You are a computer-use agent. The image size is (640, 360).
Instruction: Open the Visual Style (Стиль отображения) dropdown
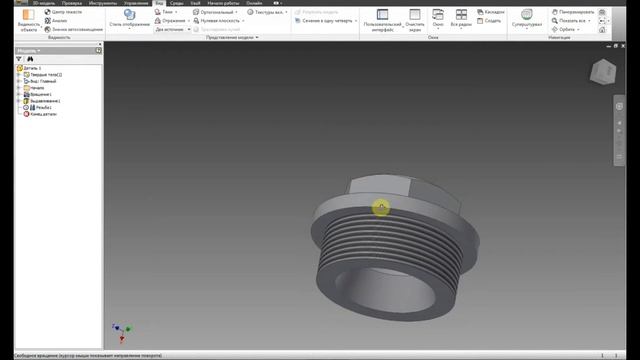[129, 19]
